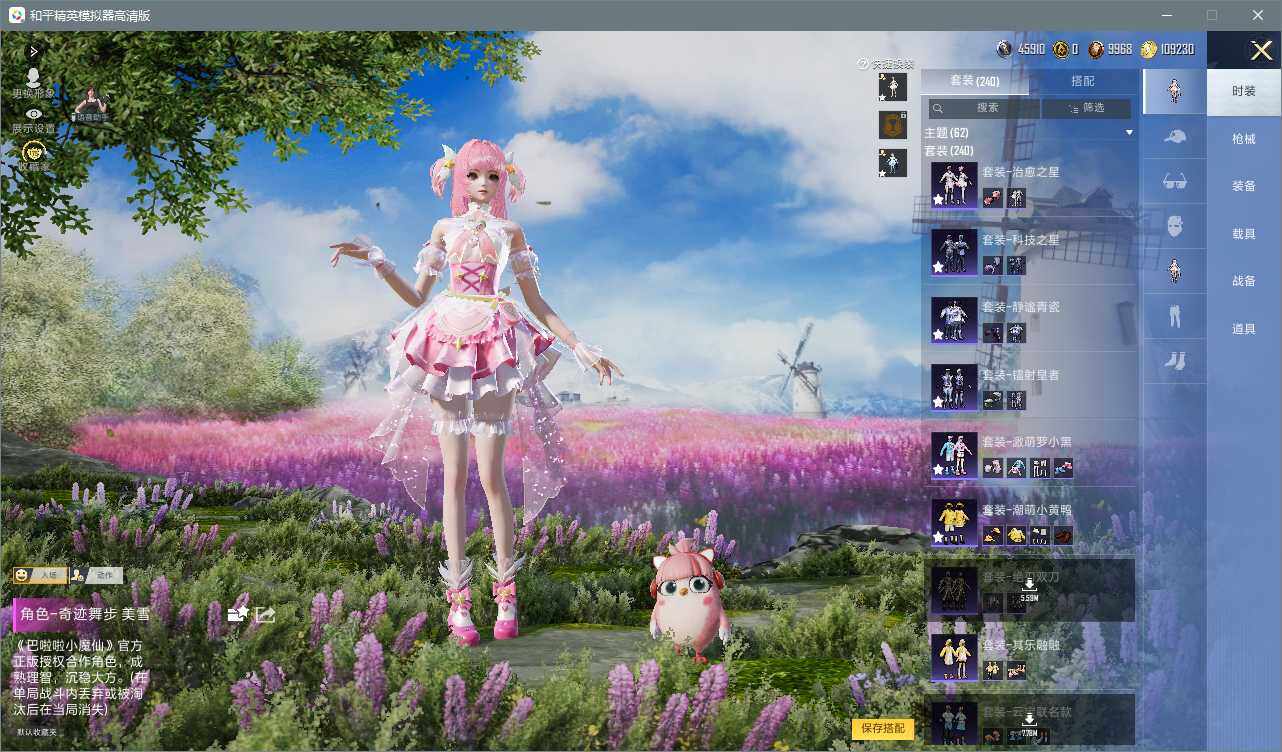Select the face mask category icon
Screen dimensions: 1282x752
click(1175, 226)
